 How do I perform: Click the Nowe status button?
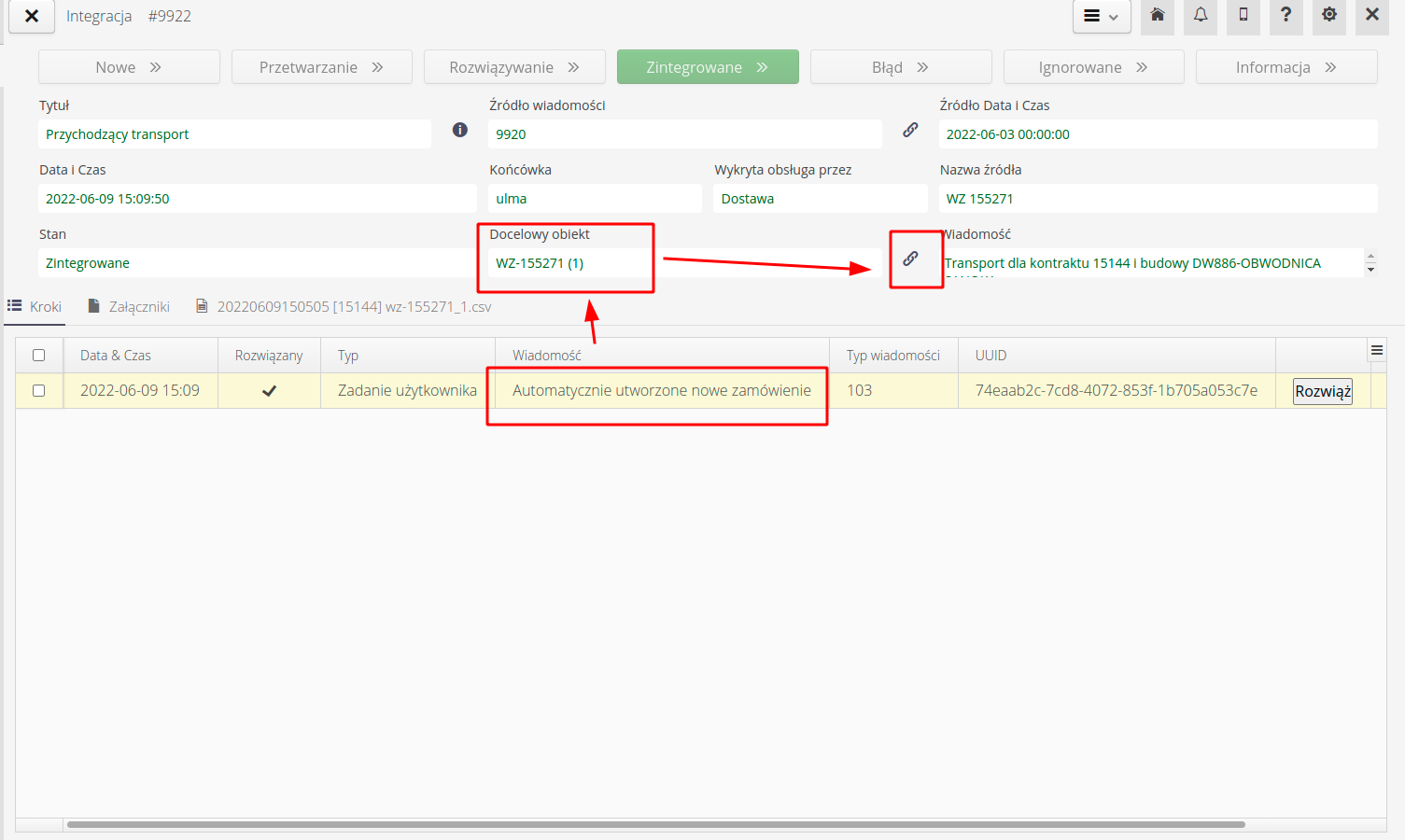128,66
